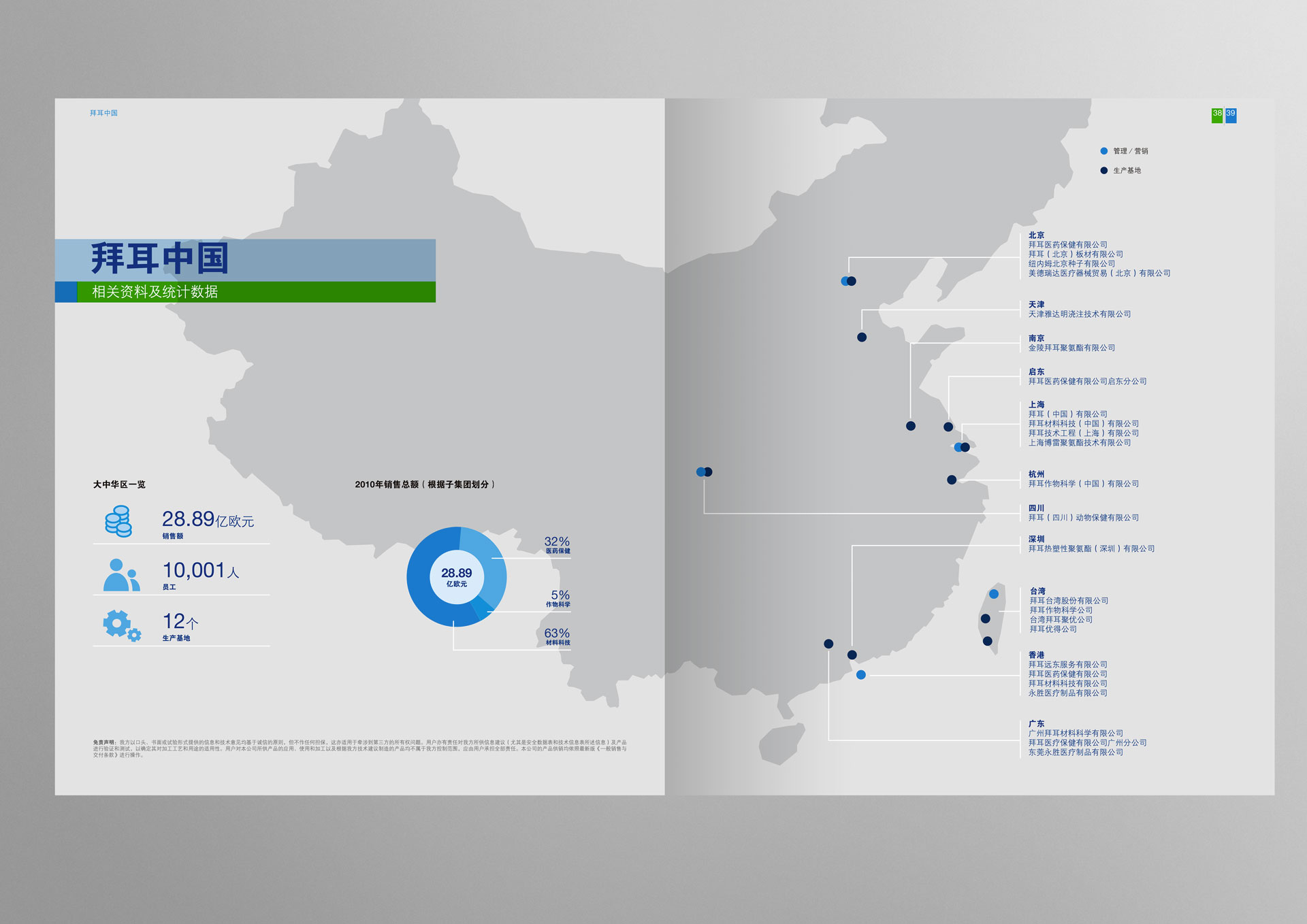Click the 10,001人 employee figure
The height and width of the screenshot is (924, 1307).
pos(201,570)
